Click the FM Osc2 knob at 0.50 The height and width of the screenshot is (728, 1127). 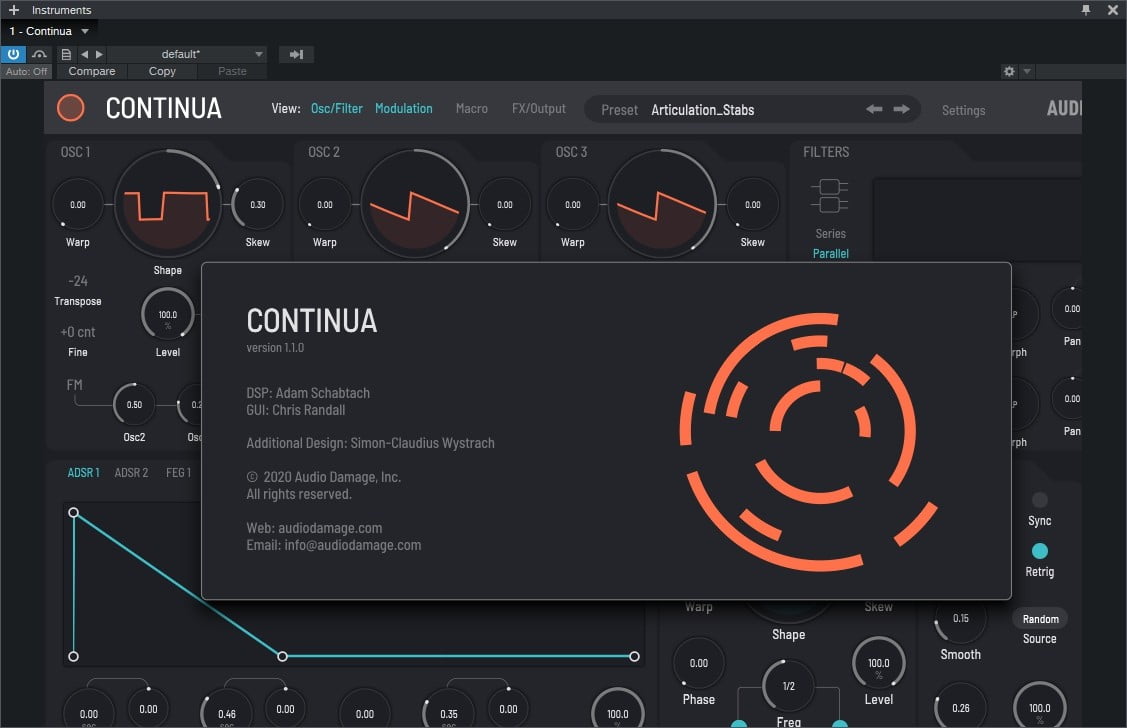click(134, 405)
